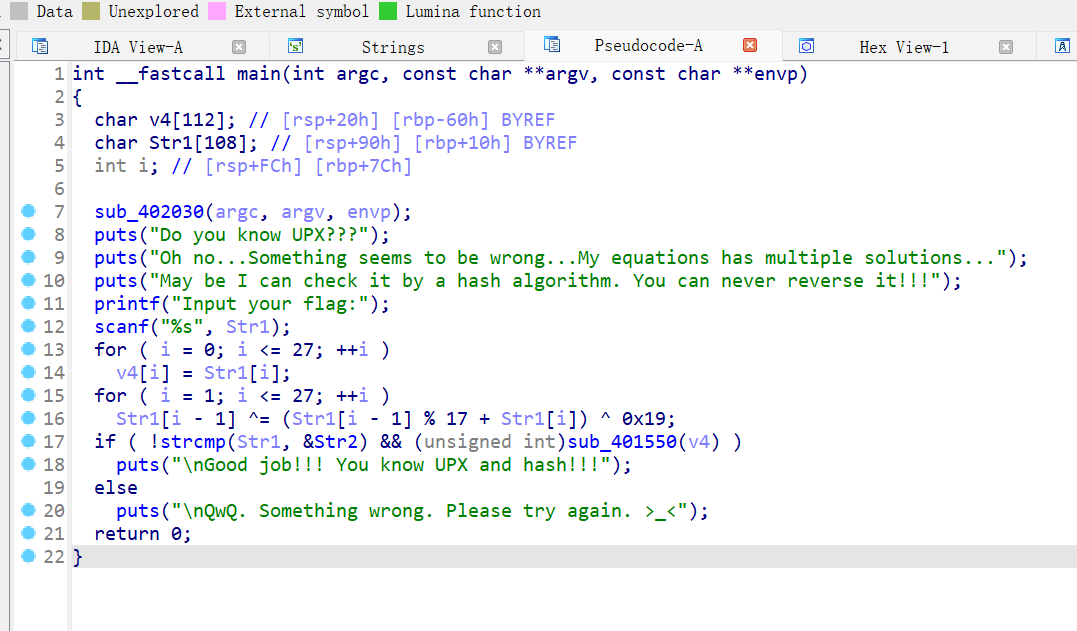
Task: Toggle breakpoint dot on line 12
Action: tap(28, 326)
